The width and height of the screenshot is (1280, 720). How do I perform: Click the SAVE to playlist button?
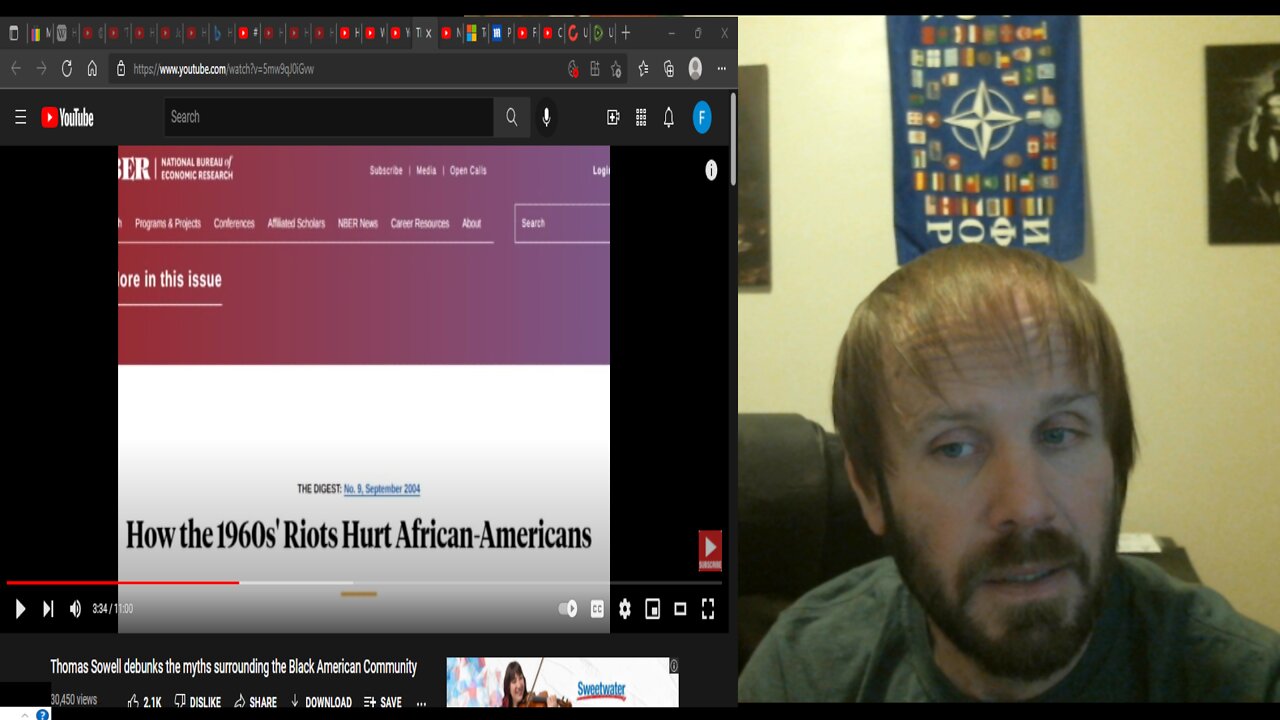pos(383,702)
